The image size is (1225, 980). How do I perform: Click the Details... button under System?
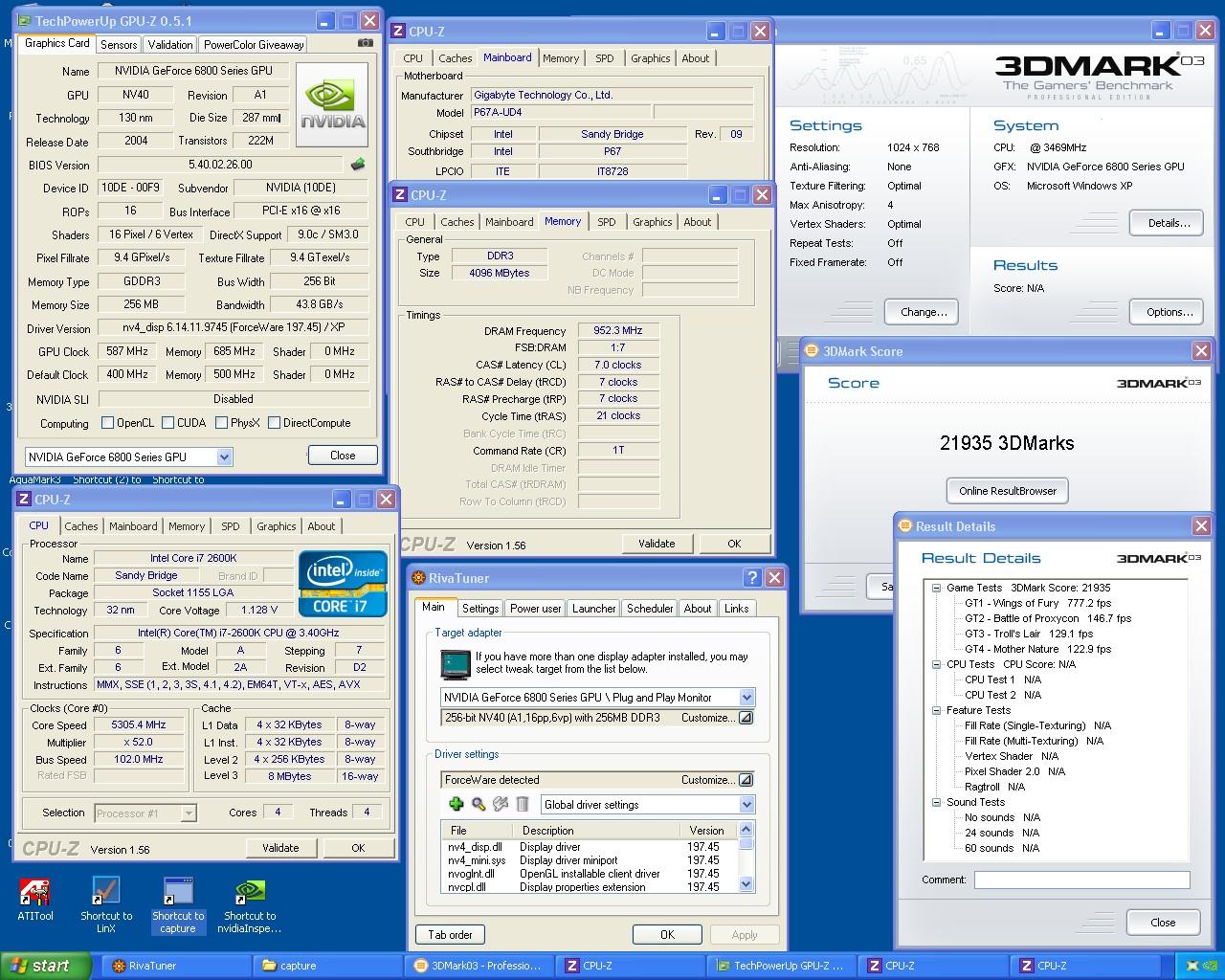(x=1169, y=223)
